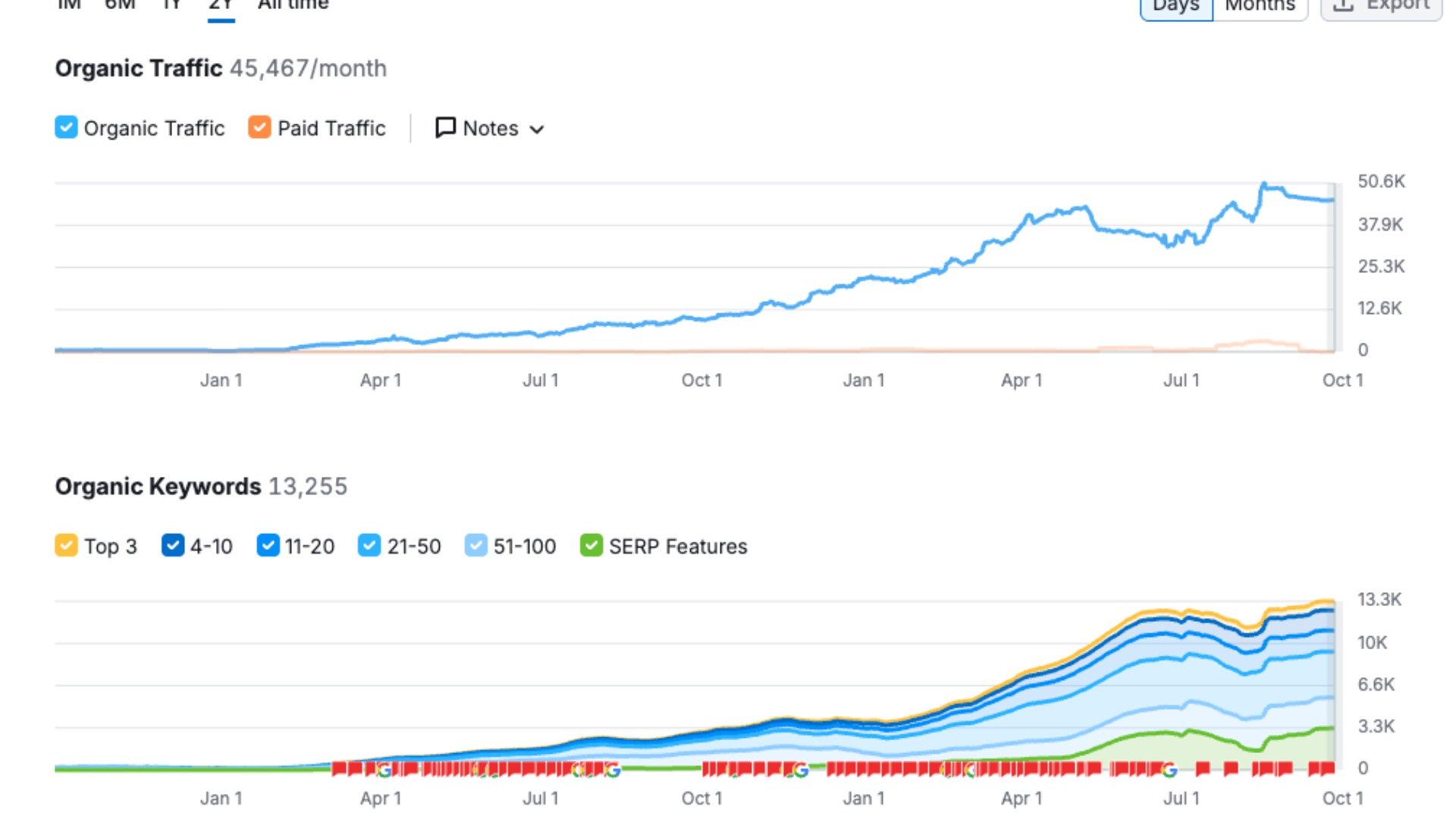Toggle the 51-100 positions checkbox

[x=475, y=545]
